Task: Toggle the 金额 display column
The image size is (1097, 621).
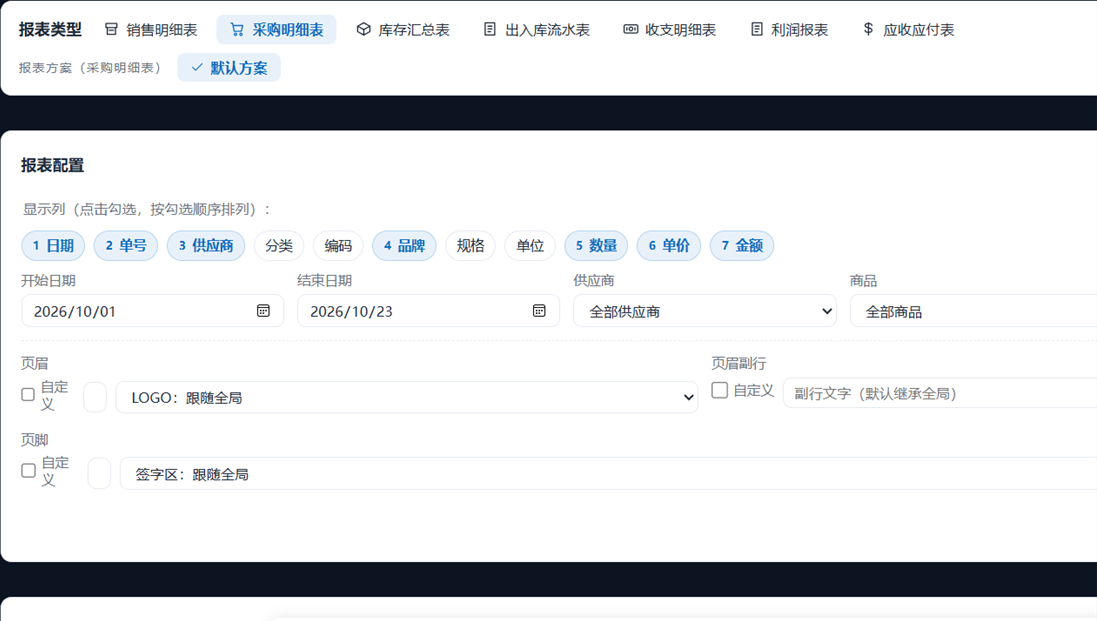Action: pyautogui.click(x=742, y=245)
